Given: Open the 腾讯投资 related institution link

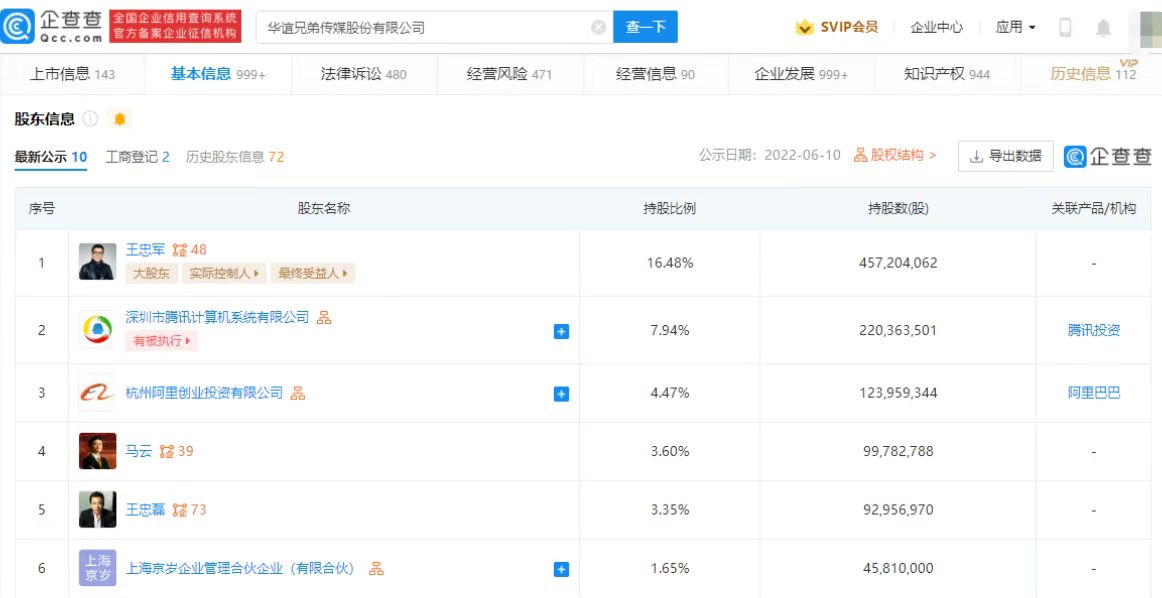Looking at the screenshot, I should point(1094,330).
